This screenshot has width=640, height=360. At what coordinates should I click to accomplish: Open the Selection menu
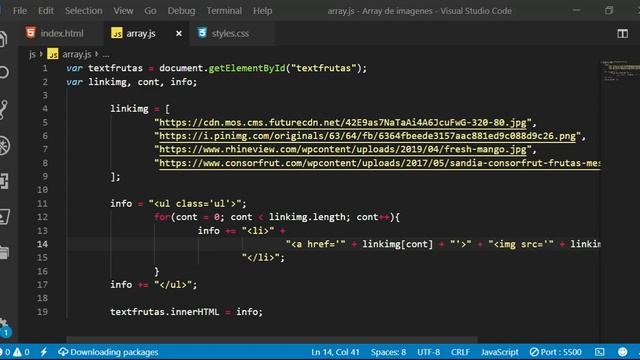(84, 11)
